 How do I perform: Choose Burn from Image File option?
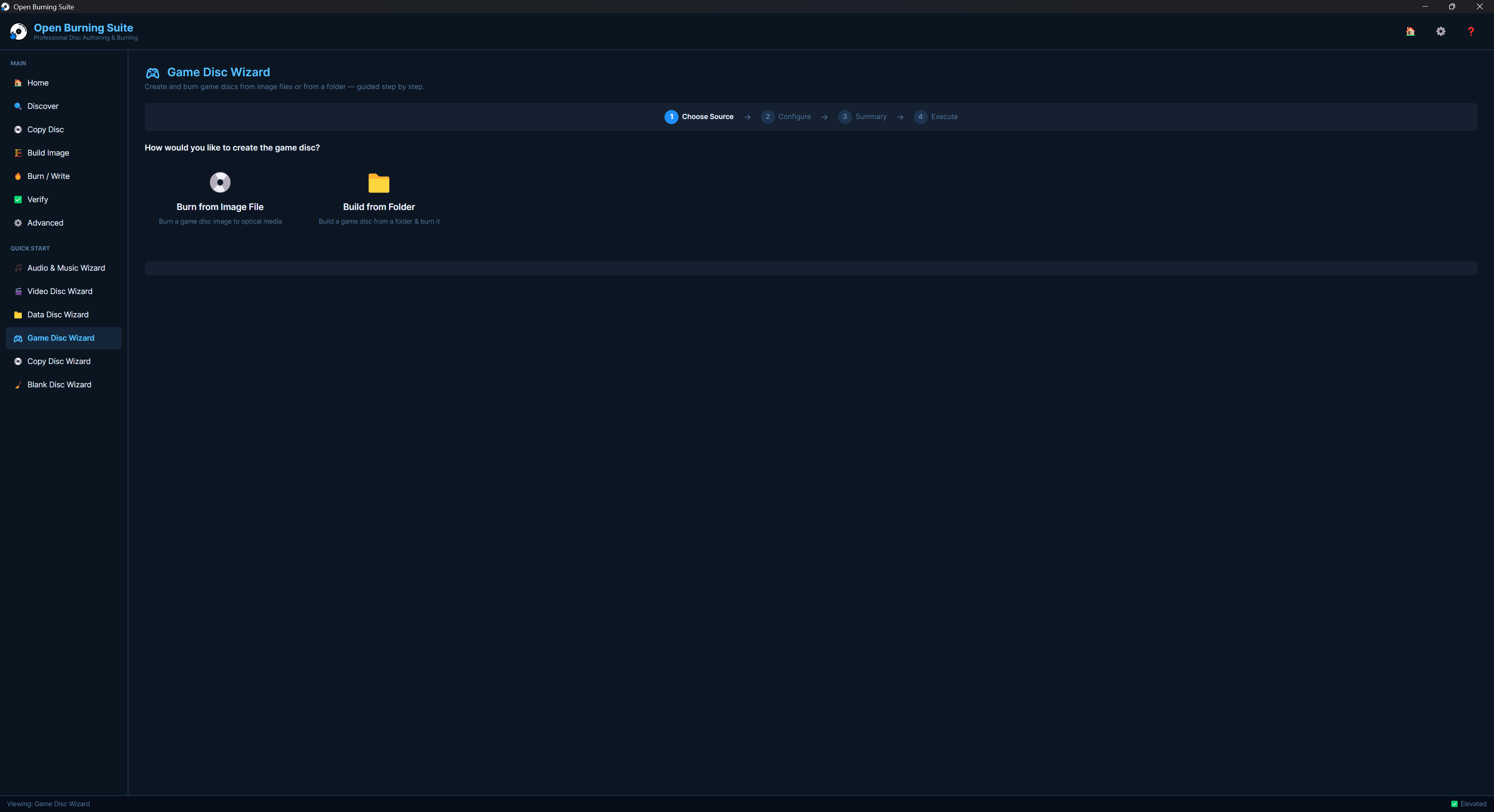pos(220,198)
